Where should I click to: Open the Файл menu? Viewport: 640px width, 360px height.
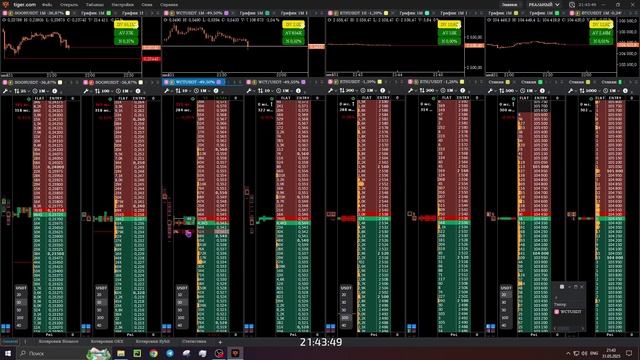point(47,5)
